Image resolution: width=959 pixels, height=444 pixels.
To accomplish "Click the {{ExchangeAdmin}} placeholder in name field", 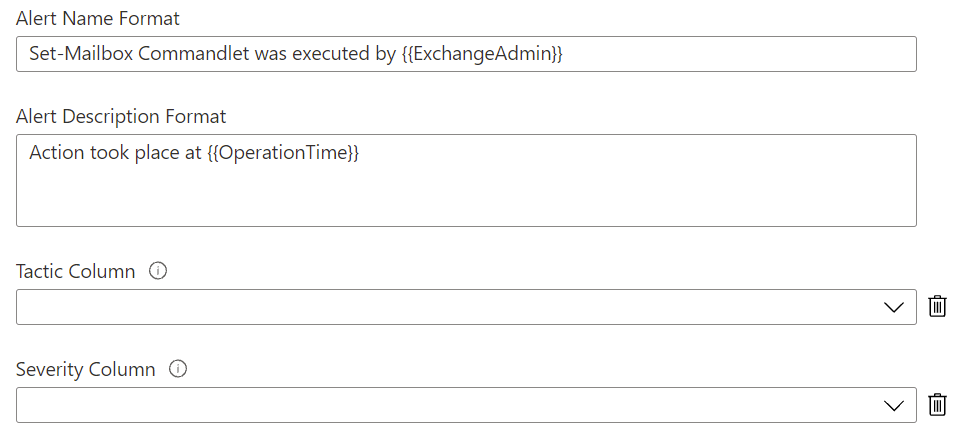I will point(482,54).
